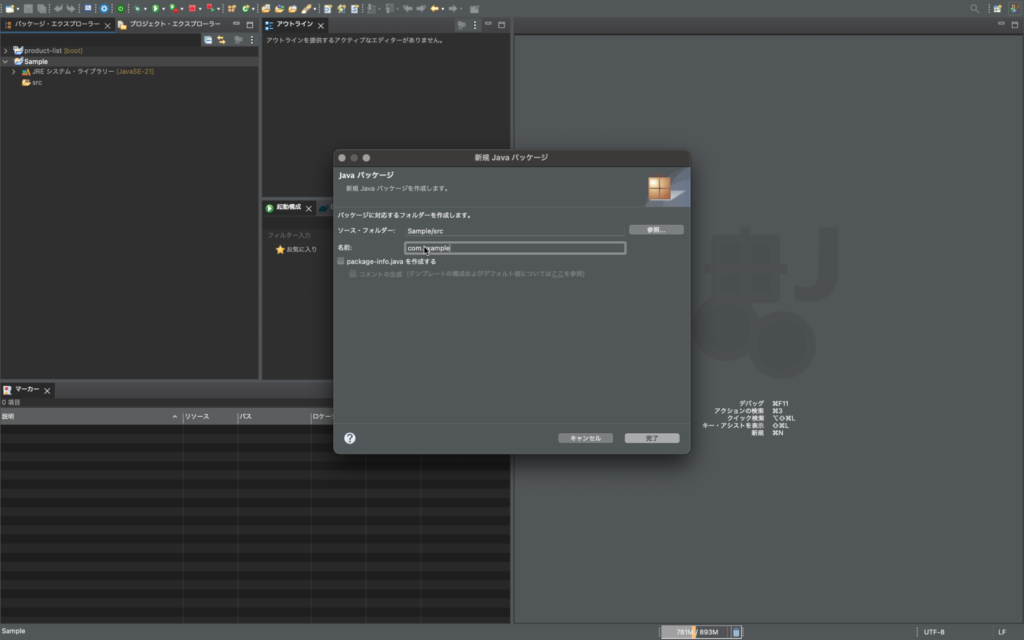Collapse the Sample project node
This screenshot has height=640, width=1024.
[6, 61]
